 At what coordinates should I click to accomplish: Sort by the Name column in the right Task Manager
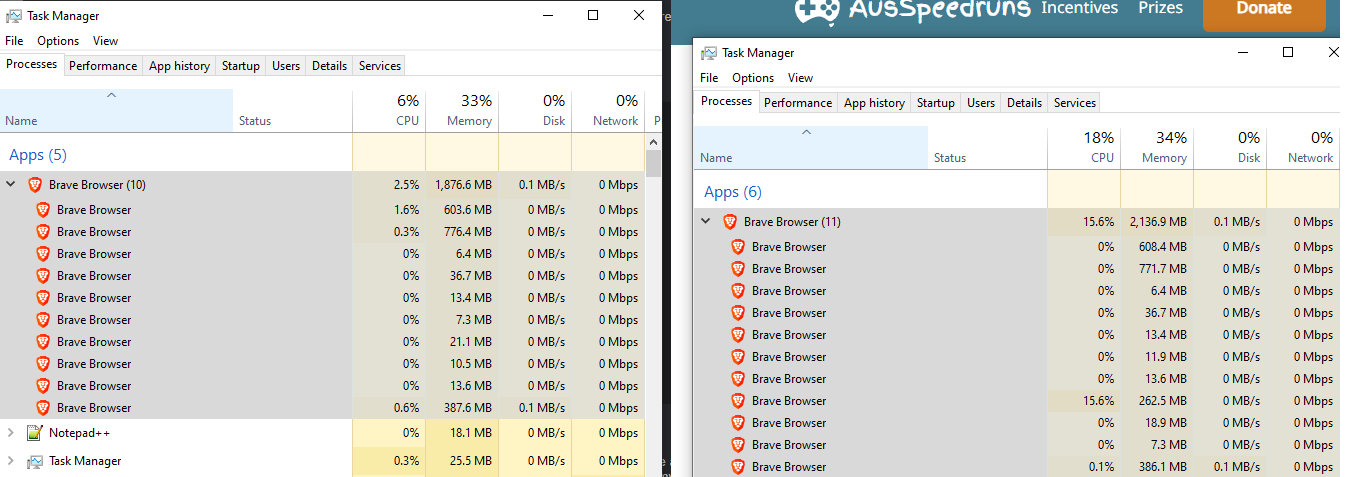pyautogui.click(x=811, y=148)
